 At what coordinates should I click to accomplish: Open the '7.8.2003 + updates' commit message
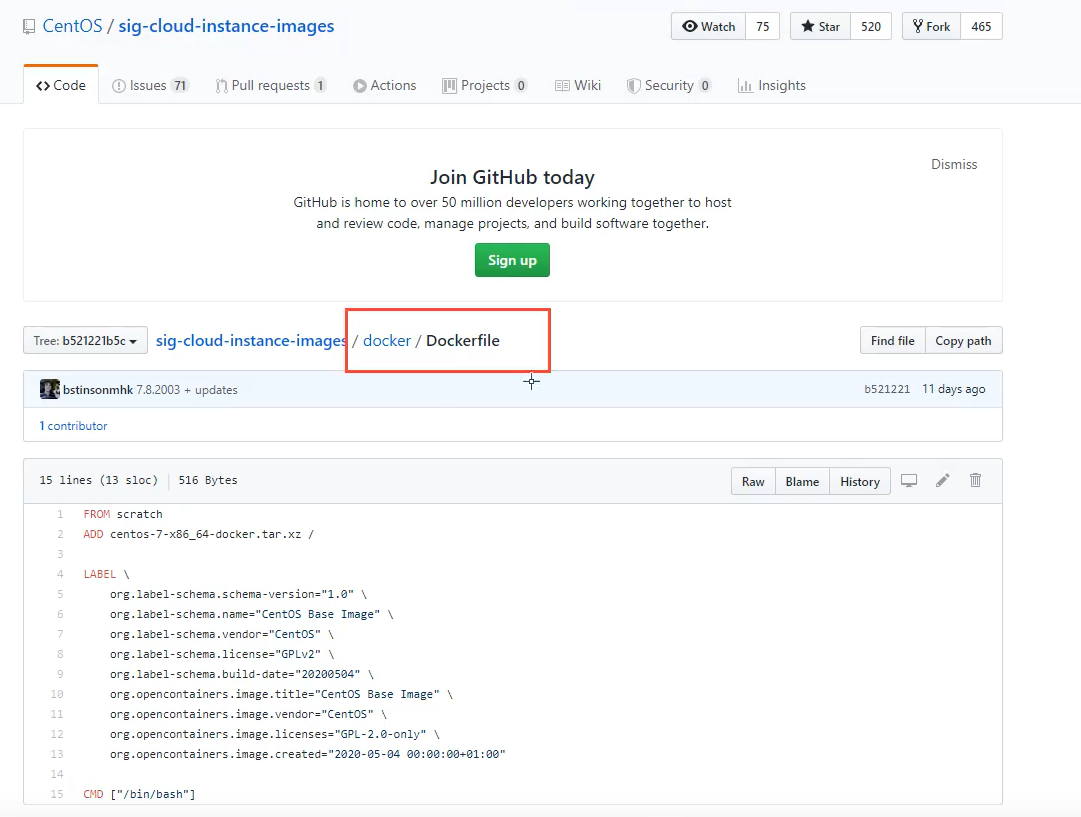point(187,390)
